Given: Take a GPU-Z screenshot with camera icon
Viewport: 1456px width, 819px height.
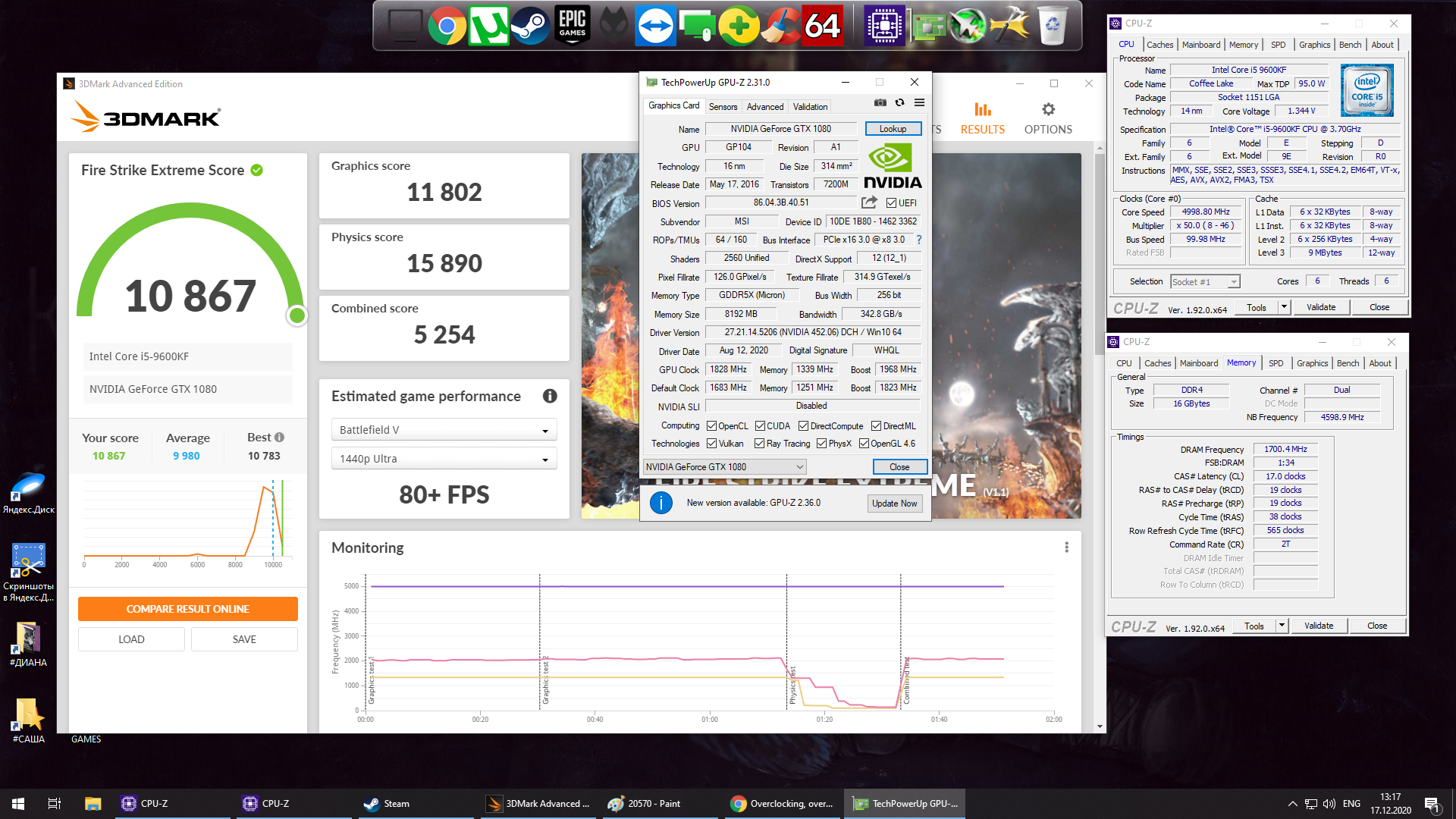Looking at the screenshot, I should (x=880, y=102).
